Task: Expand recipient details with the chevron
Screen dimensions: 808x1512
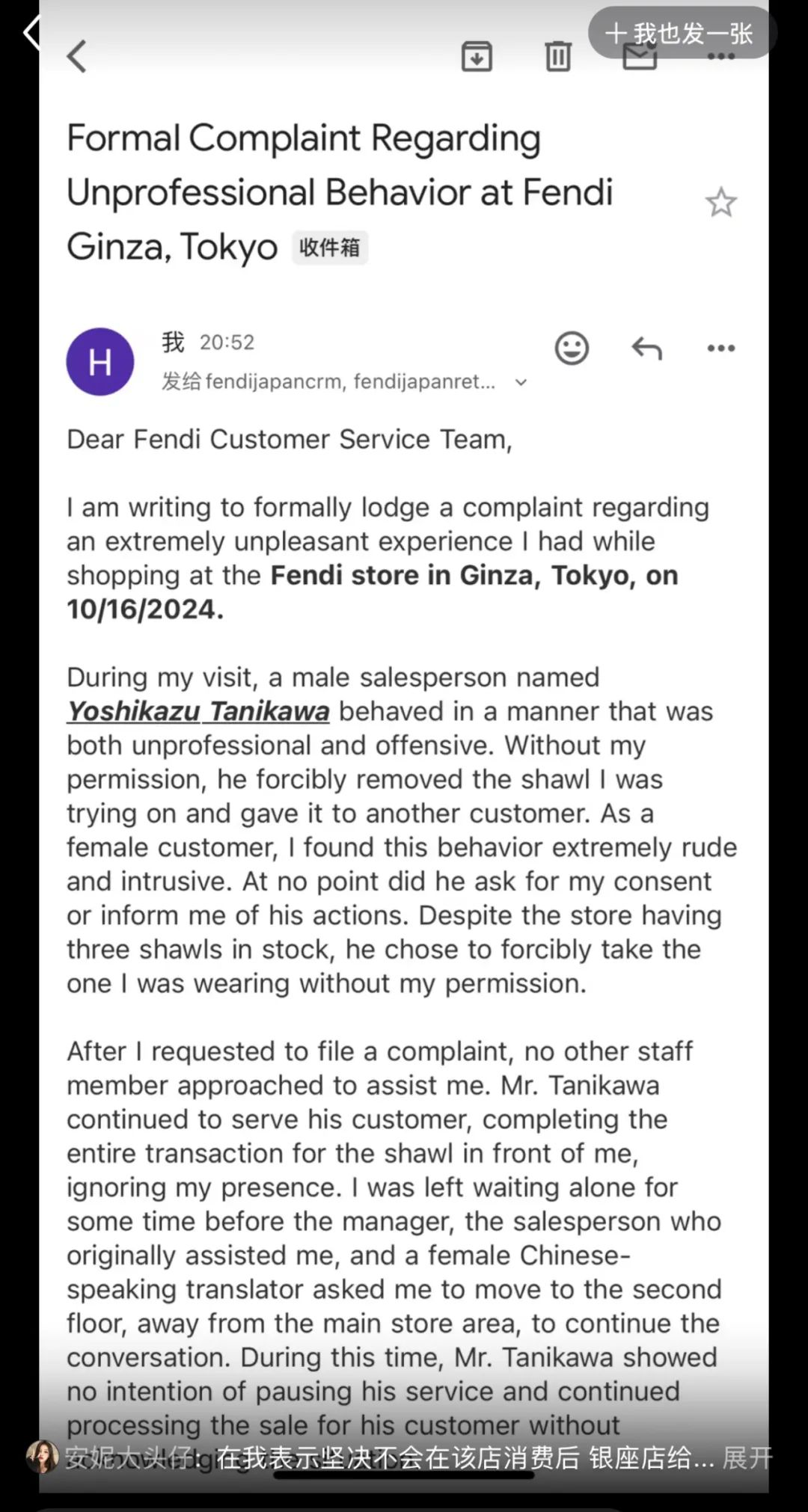Action: coord(521,383)
